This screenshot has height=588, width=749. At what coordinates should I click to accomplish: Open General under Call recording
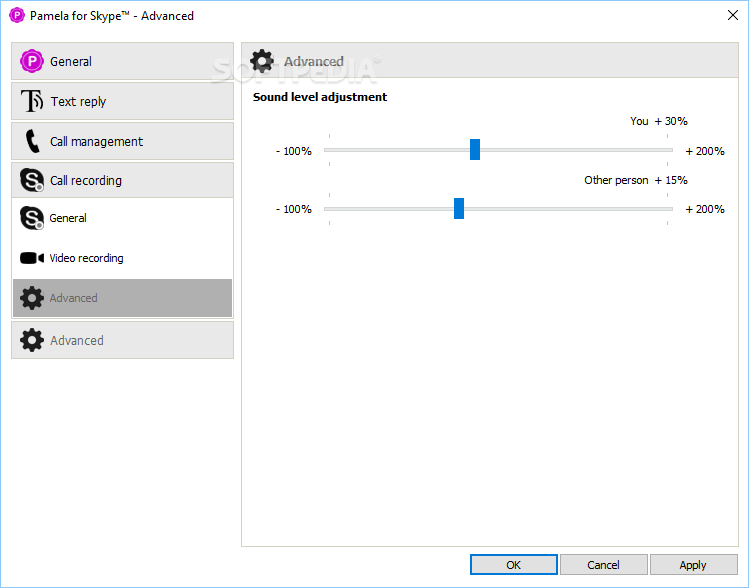pos(122,218)
